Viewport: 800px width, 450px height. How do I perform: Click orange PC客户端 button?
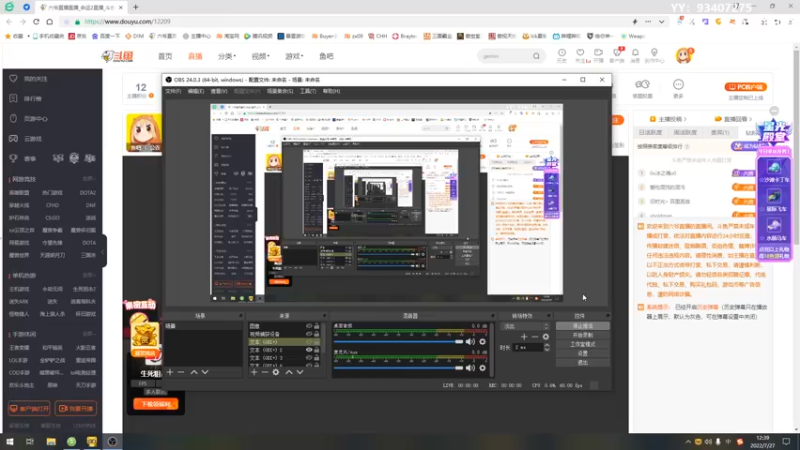coord(745,87)
